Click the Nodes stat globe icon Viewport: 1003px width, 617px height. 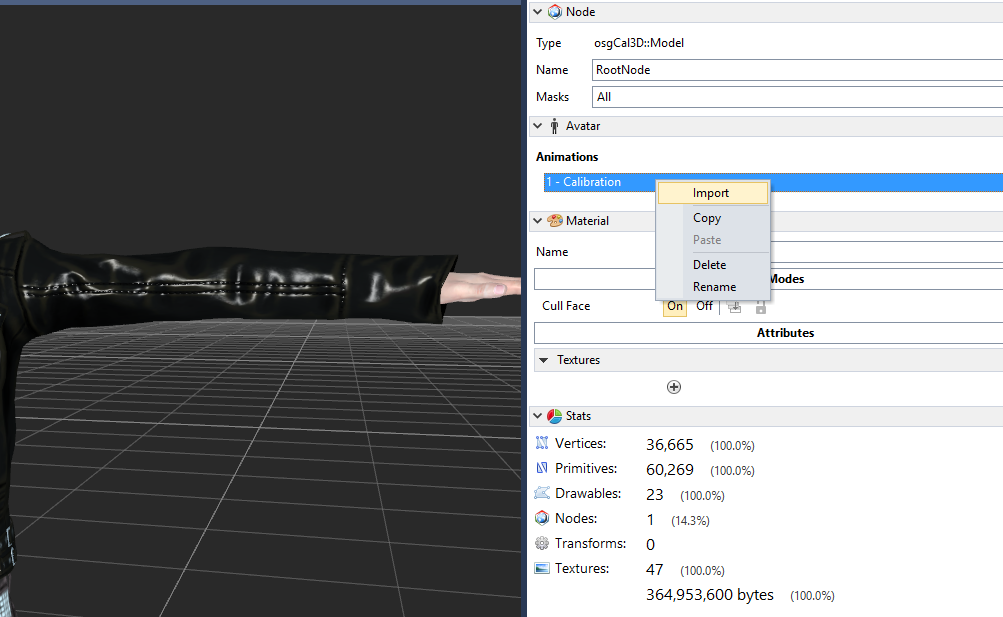pyautogui.click(x=542, y=517)
